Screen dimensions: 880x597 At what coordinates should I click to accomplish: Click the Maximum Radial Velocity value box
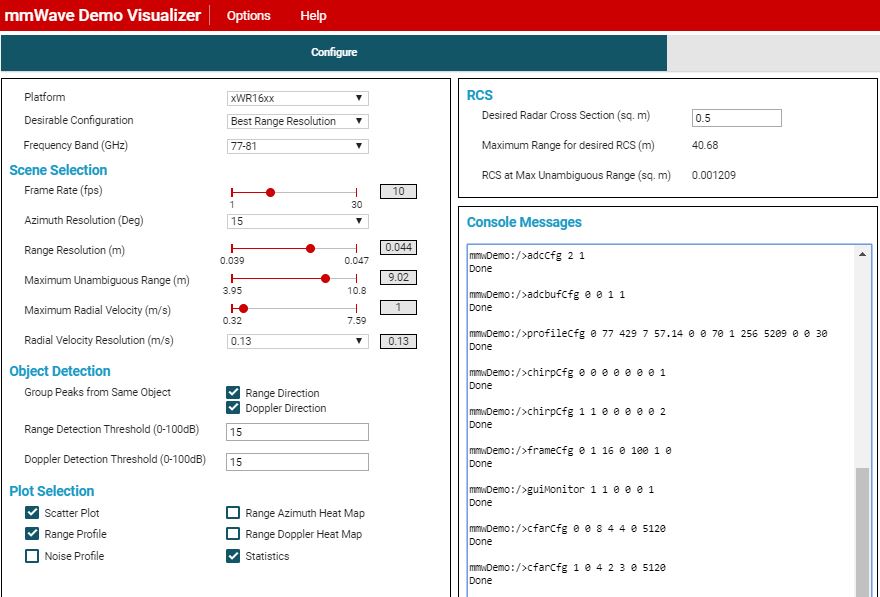398,307
